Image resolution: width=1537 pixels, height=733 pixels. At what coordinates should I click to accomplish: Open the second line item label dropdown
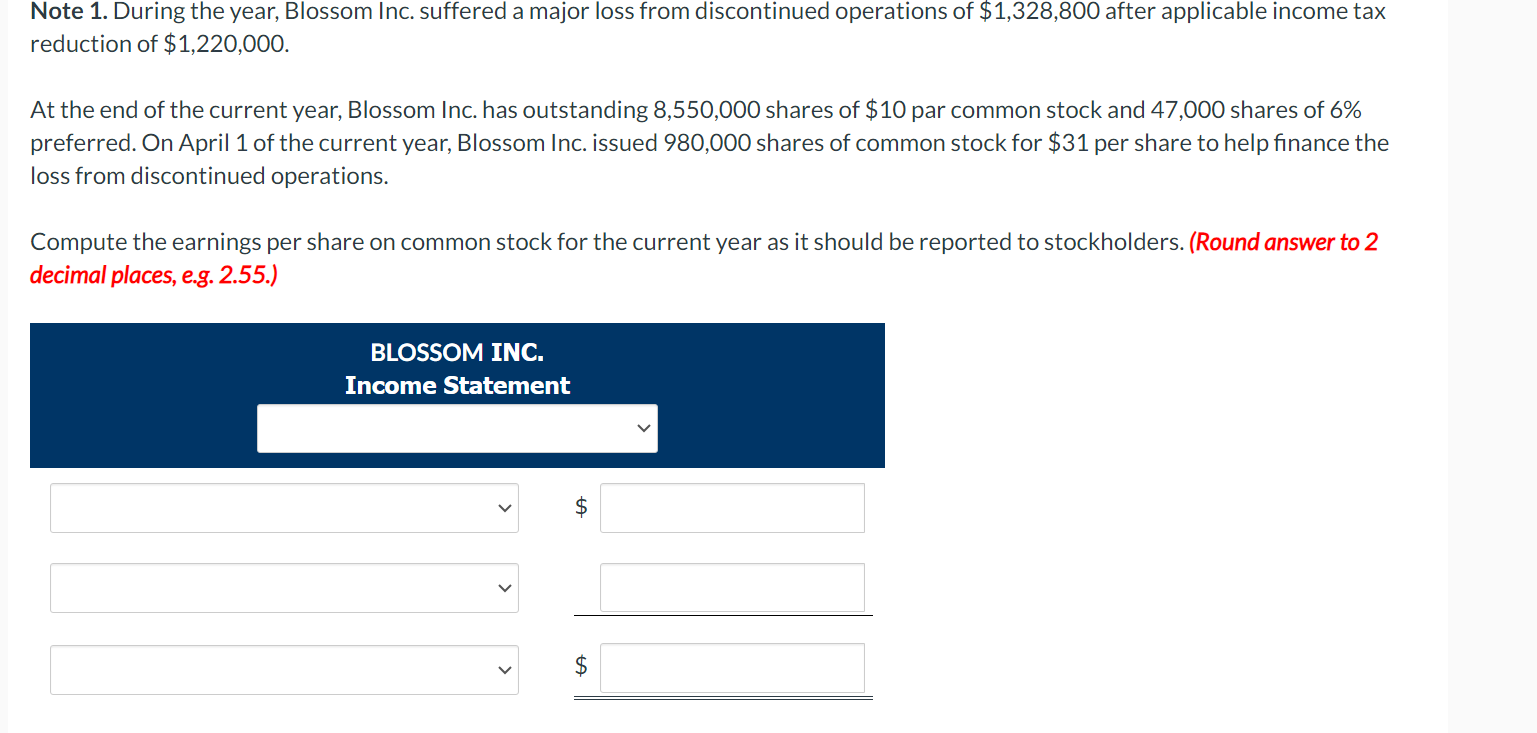click(x=284, y=588)
